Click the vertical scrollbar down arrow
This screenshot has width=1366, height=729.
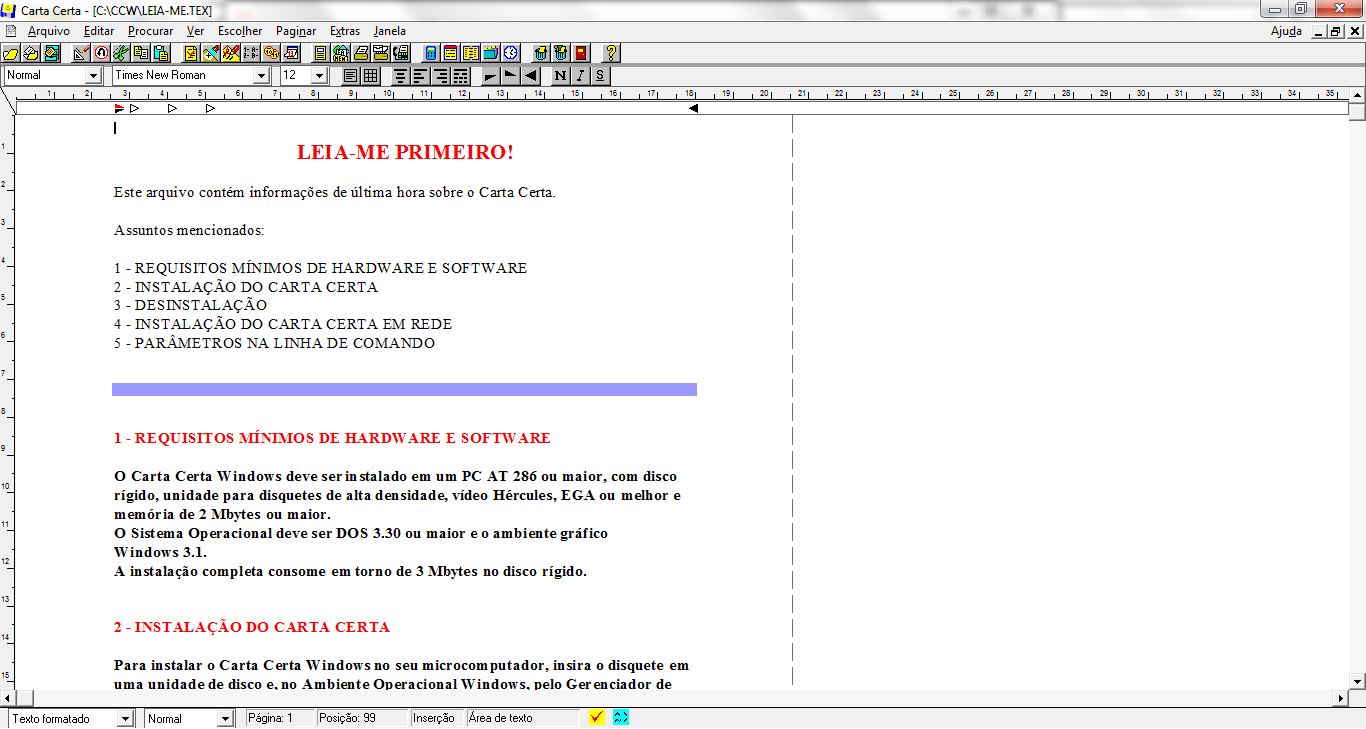pos(1357,681)
